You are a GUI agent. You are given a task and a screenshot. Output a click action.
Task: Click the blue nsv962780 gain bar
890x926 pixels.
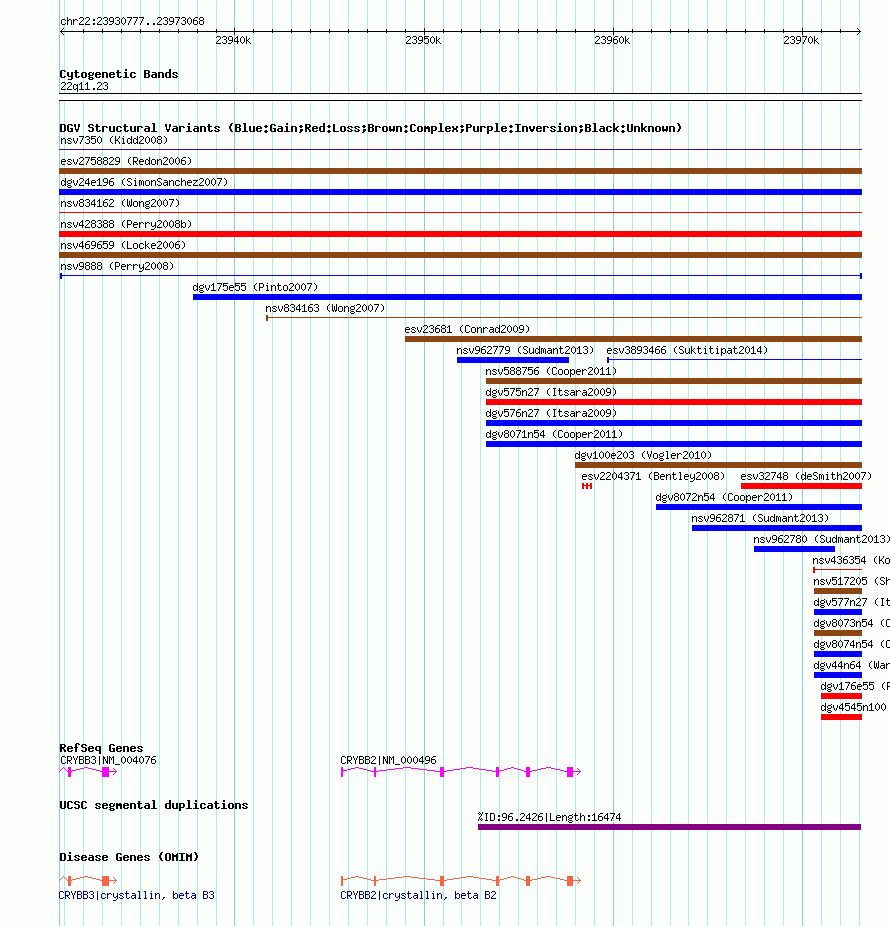[794, 549]
